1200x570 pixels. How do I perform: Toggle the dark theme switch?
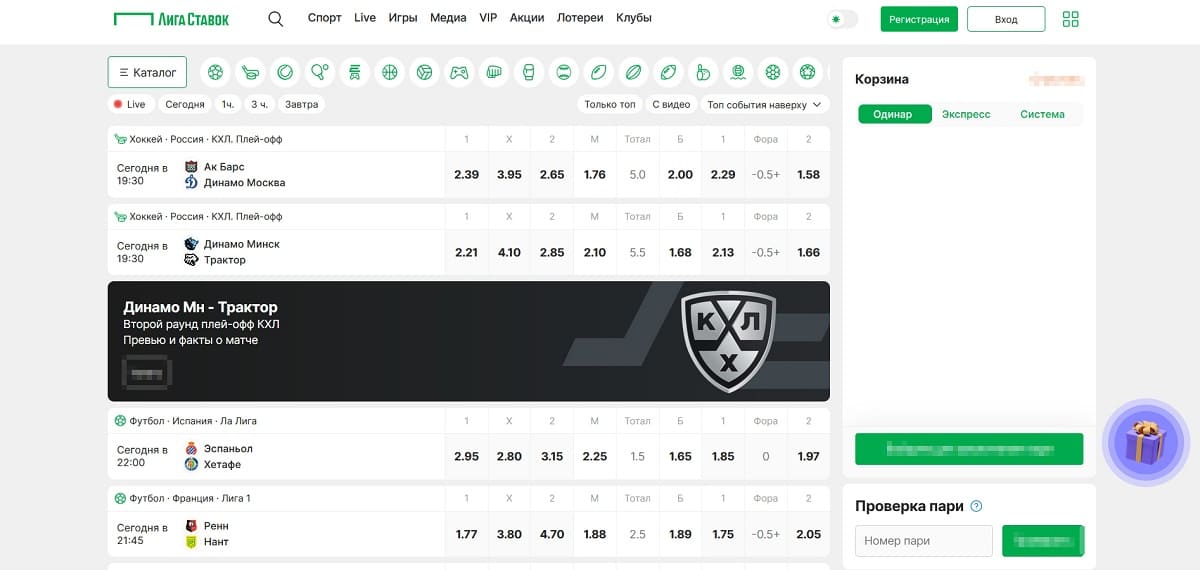842,19
